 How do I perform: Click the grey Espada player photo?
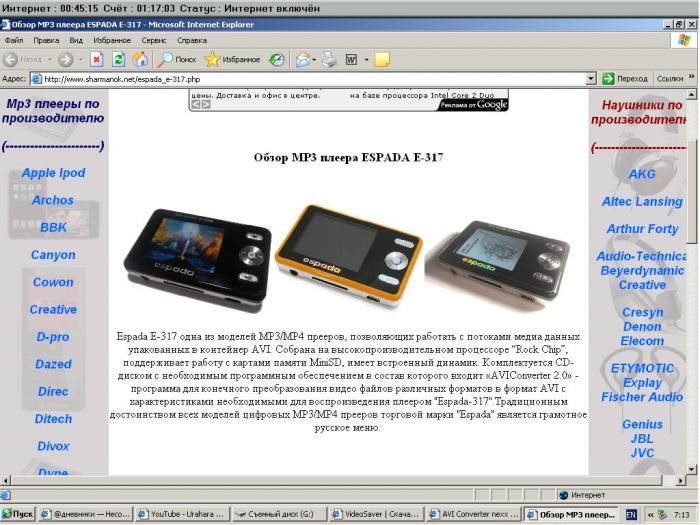(498, 266)
